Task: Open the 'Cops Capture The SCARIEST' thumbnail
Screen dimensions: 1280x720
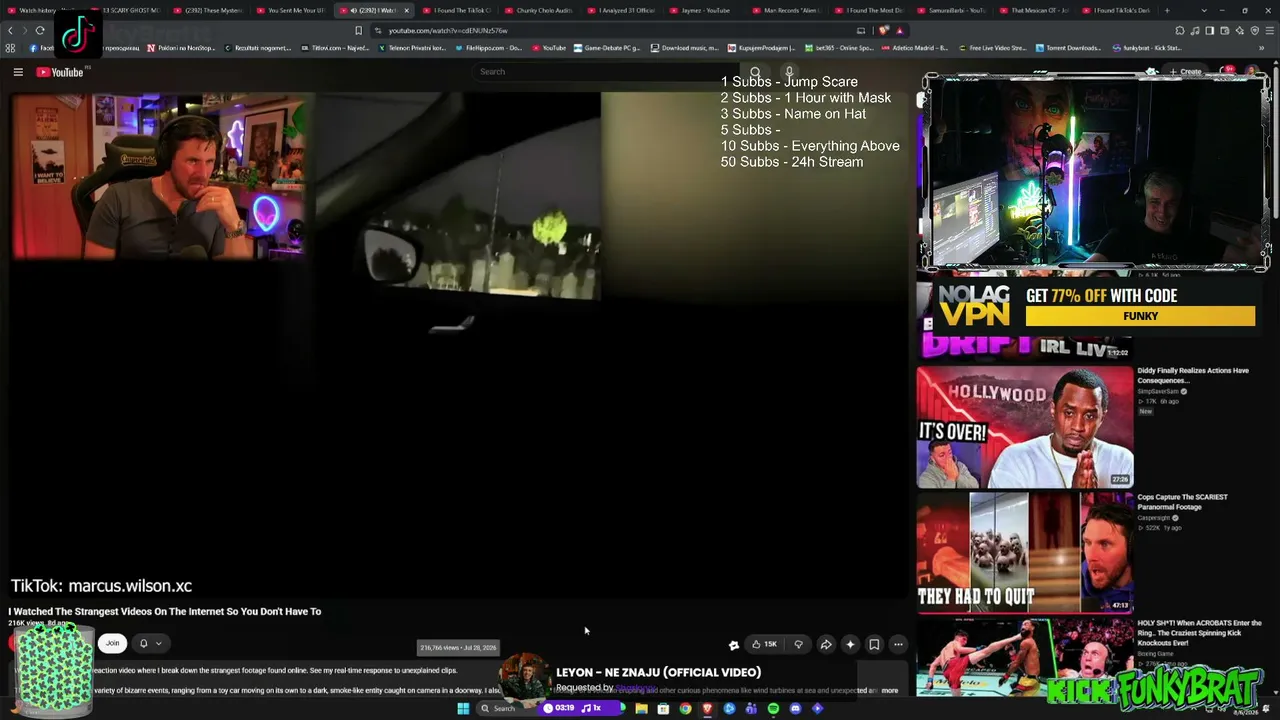Action: [x=1025, y=552]
